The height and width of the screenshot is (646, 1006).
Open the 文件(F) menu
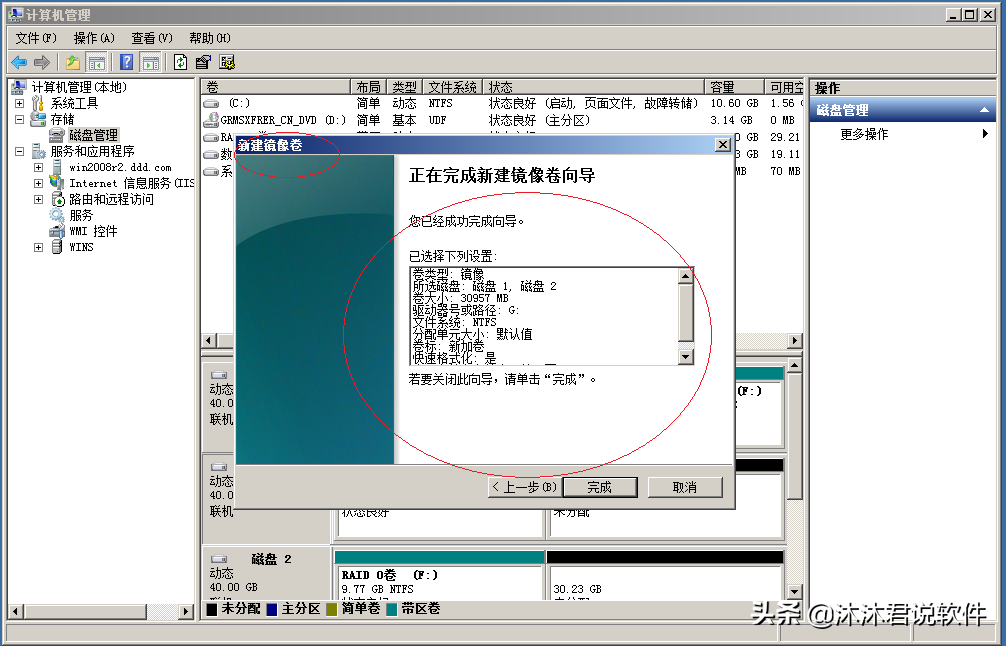tap(36, 38)
